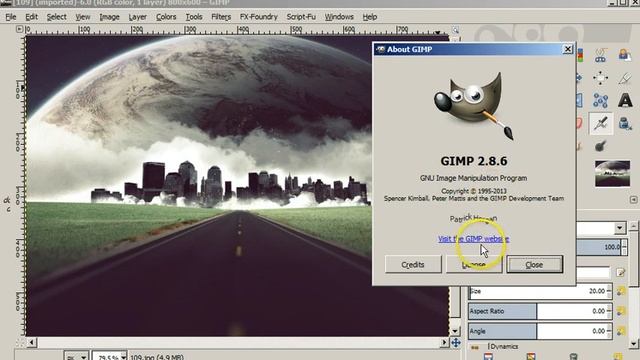Open the Select menu
640x360 pixels.
pyautogui.click(x=56, y=17)
